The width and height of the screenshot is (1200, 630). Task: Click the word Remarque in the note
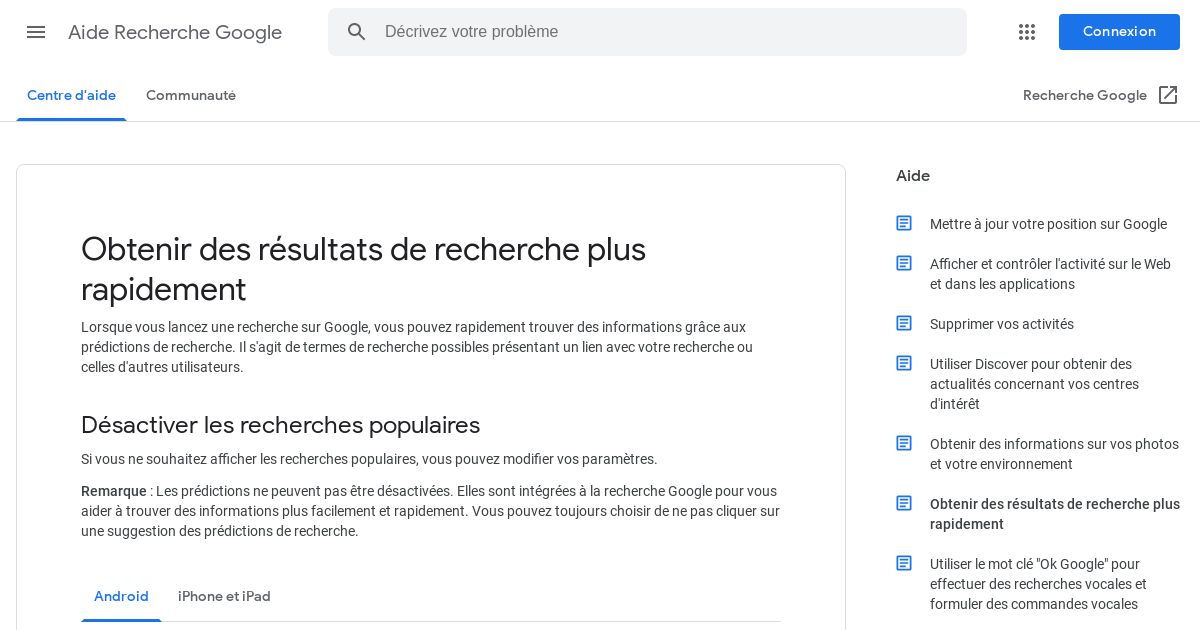(114, 491)
